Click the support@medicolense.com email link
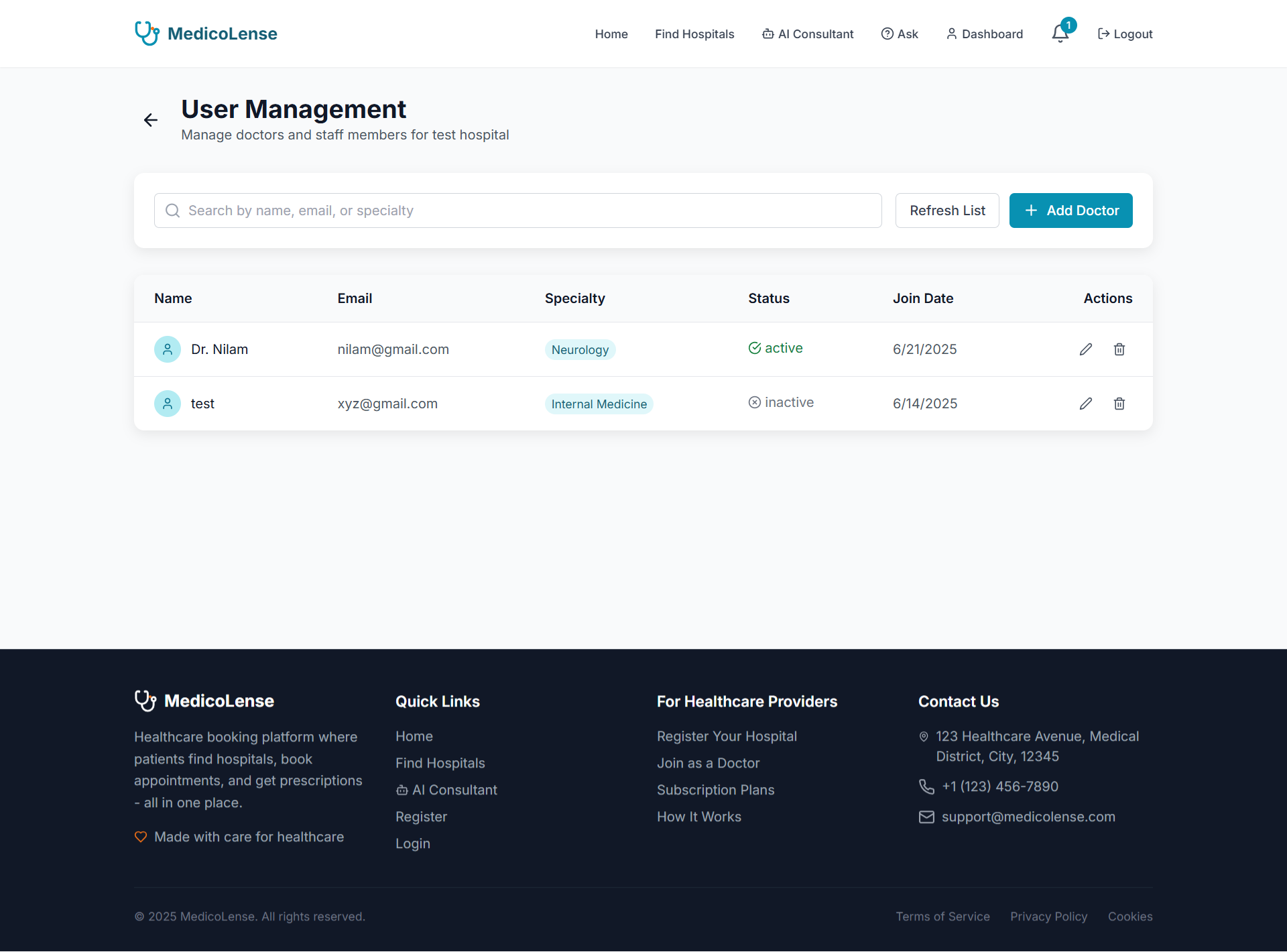This screenshot has width=1287, height=952. 1028,817
